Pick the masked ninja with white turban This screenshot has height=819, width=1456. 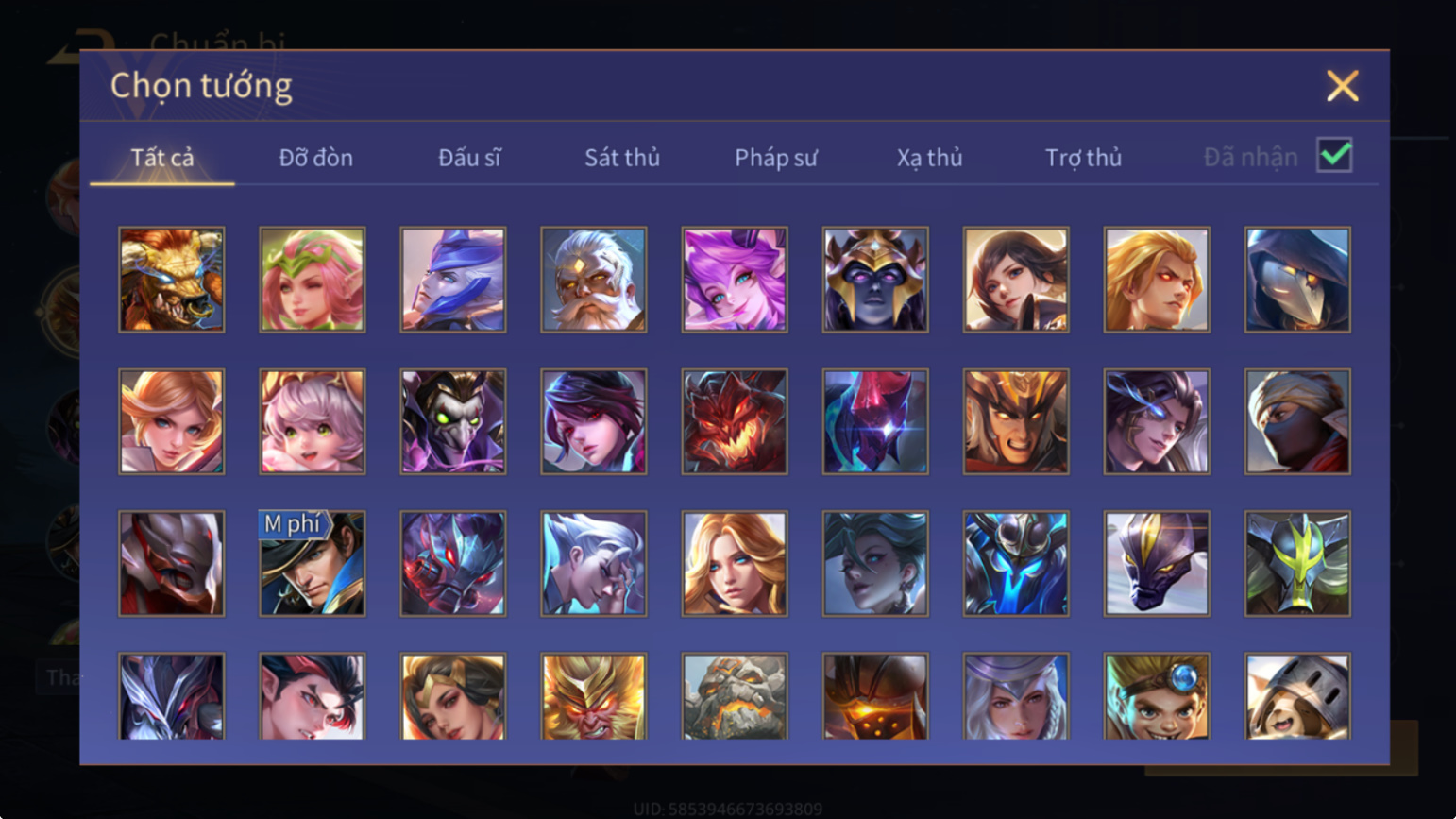tap(1297, 421)
